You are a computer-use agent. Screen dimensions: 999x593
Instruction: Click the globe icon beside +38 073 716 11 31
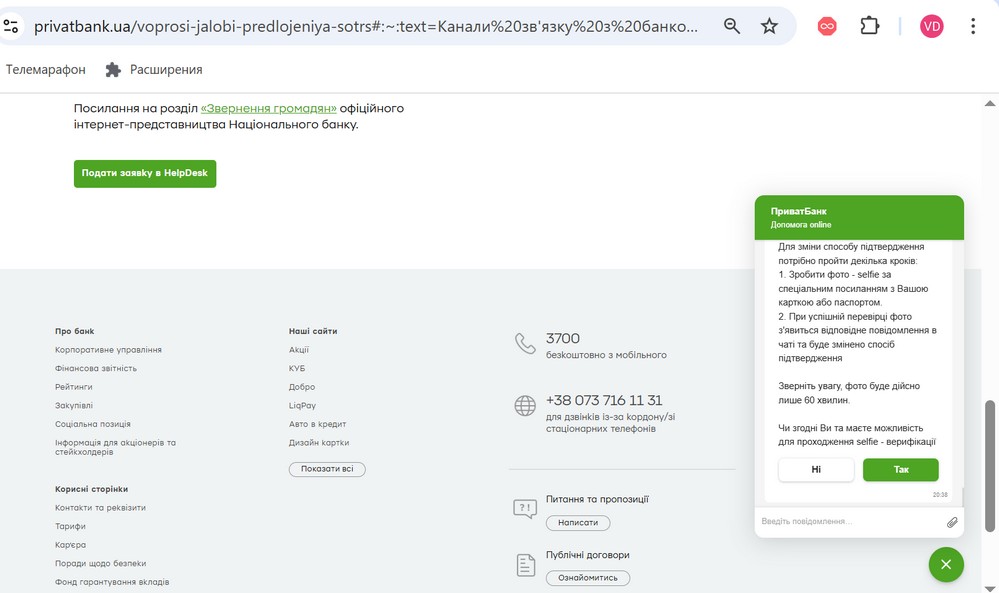coord(525,406)
